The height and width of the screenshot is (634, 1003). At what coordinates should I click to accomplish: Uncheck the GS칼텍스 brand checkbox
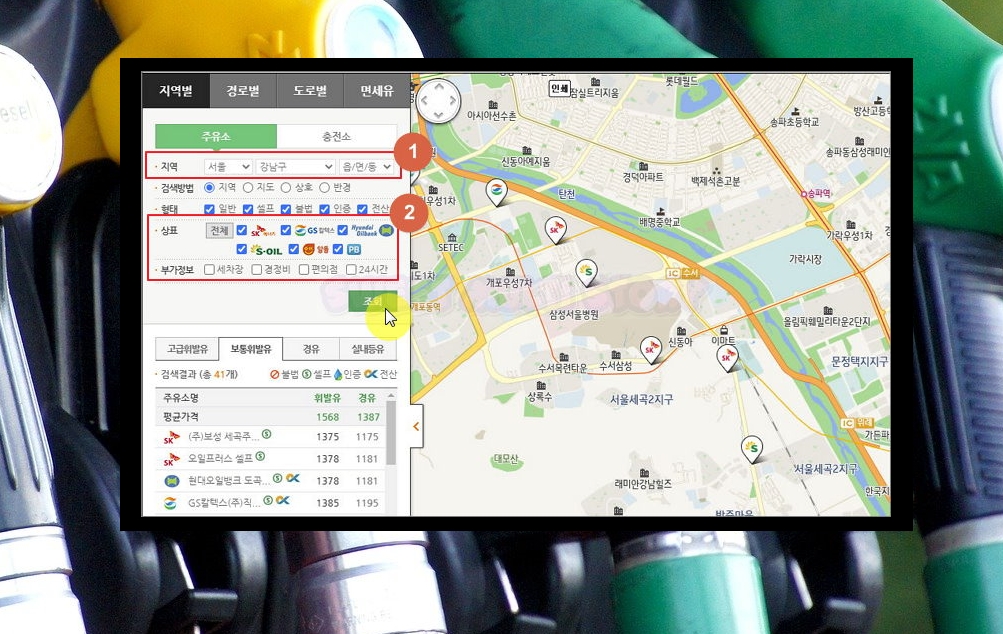(x=286, y=230)
